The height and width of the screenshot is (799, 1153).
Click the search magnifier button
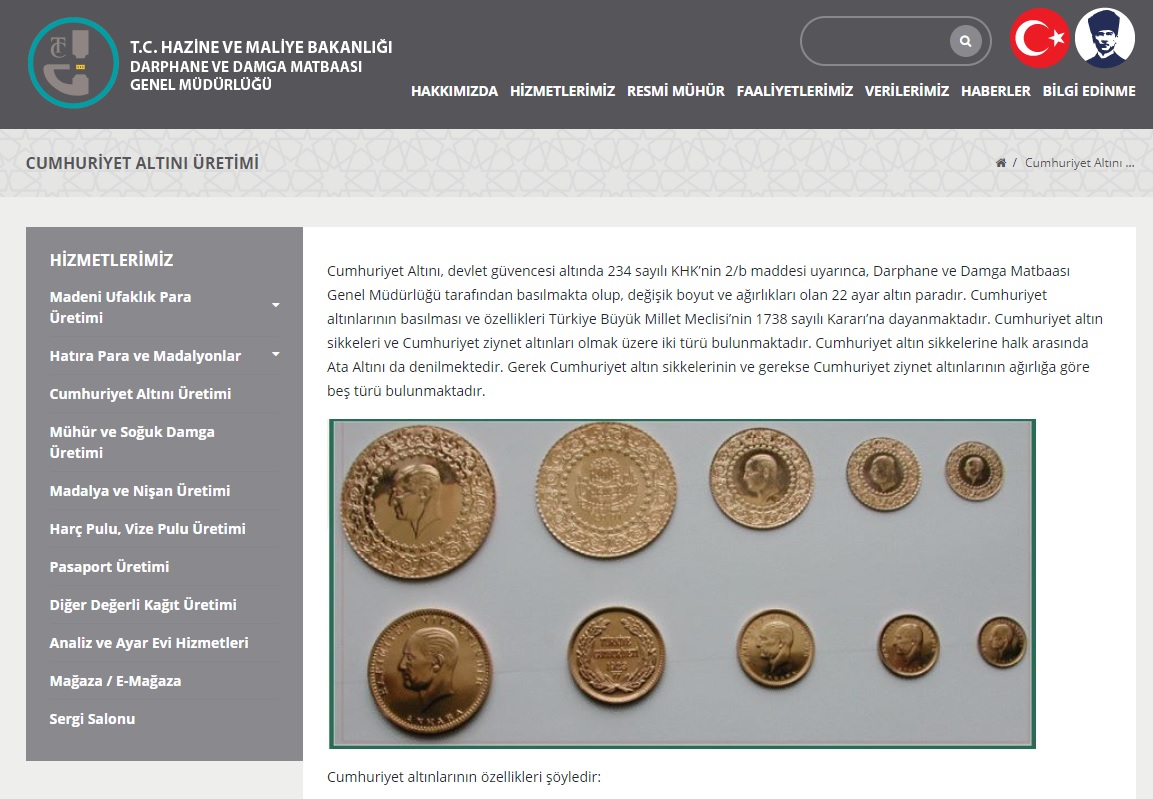point(965,41)
